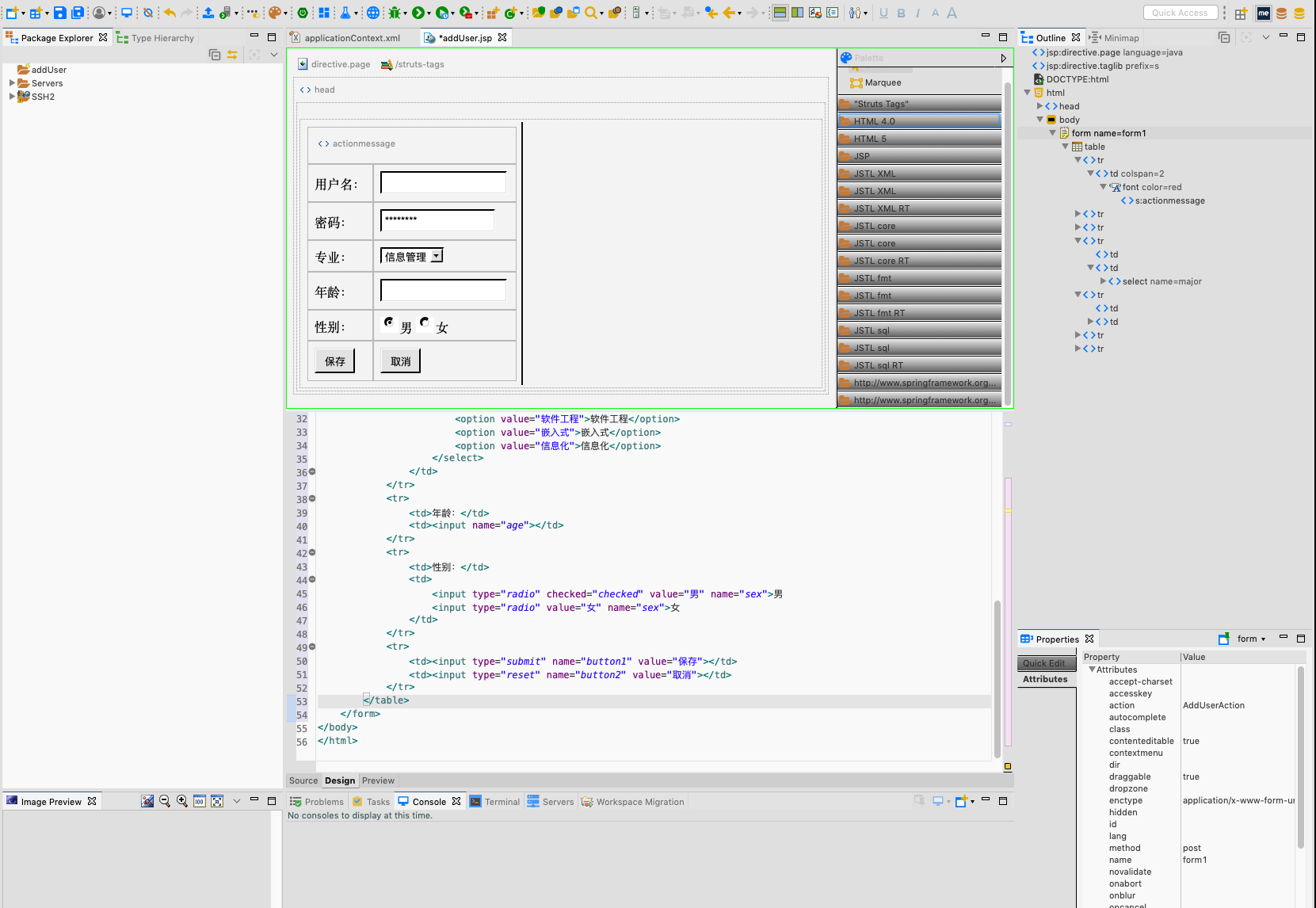Expand the SSH2 project node
The image size is (1316, 908).
point(12,96)
